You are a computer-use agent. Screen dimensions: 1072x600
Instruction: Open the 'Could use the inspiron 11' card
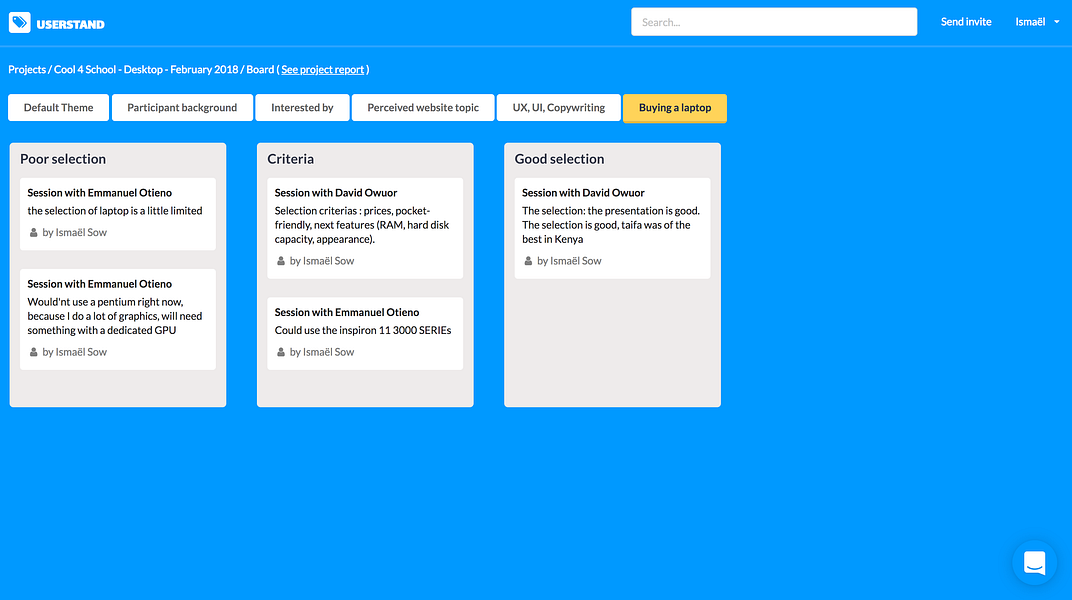tap(365, 333)
